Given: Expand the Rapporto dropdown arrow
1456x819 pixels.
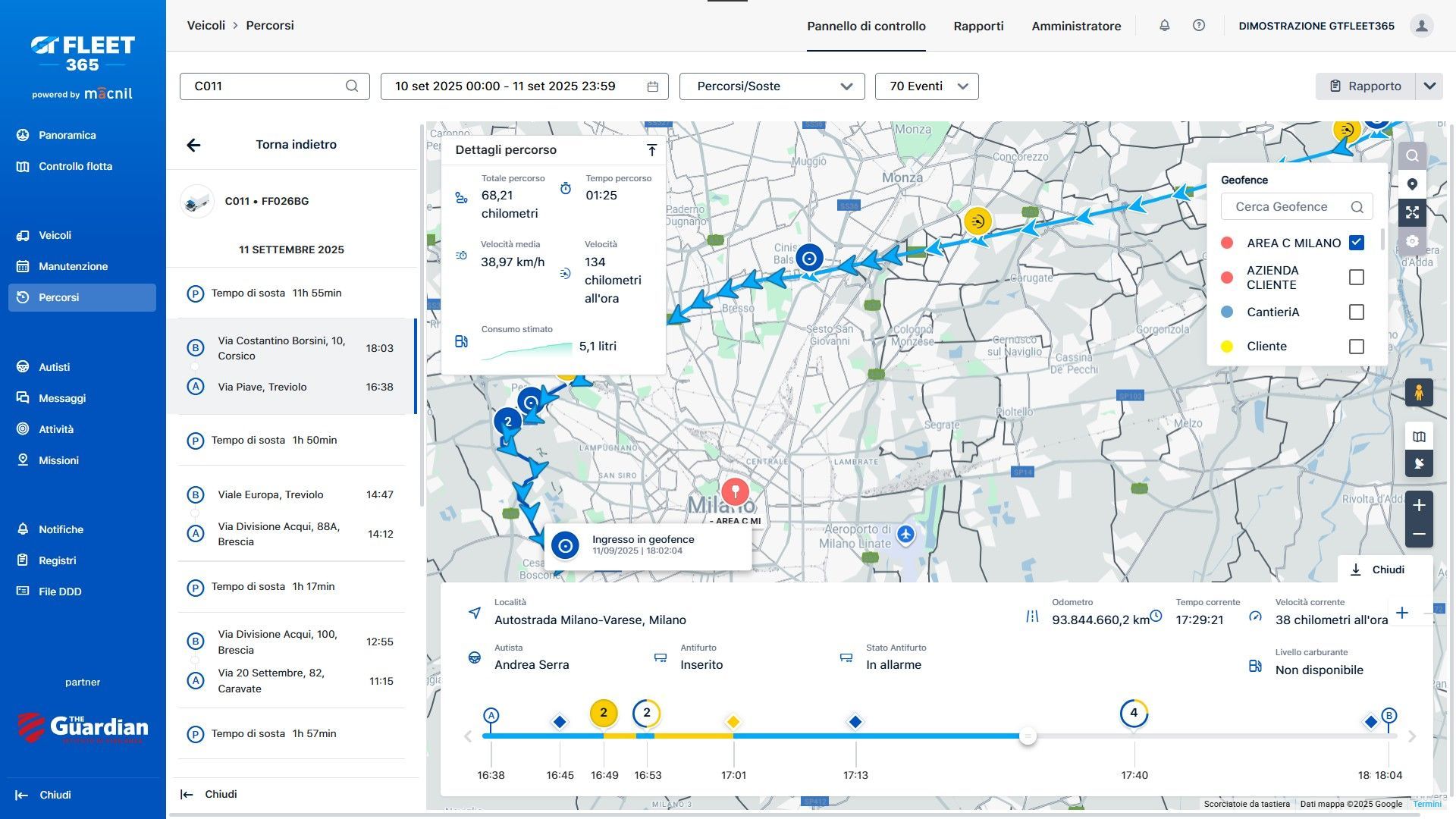Looking at the screenshot, I should pyautogui.click(x=1429, y=86).
